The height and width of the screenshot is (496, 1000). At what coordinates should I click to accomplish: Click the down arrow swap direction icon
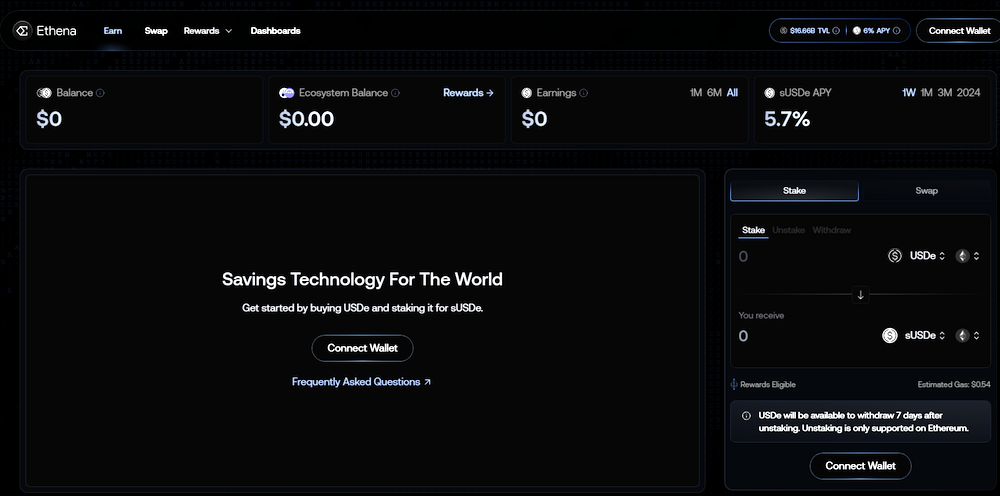tap(860, 295)
